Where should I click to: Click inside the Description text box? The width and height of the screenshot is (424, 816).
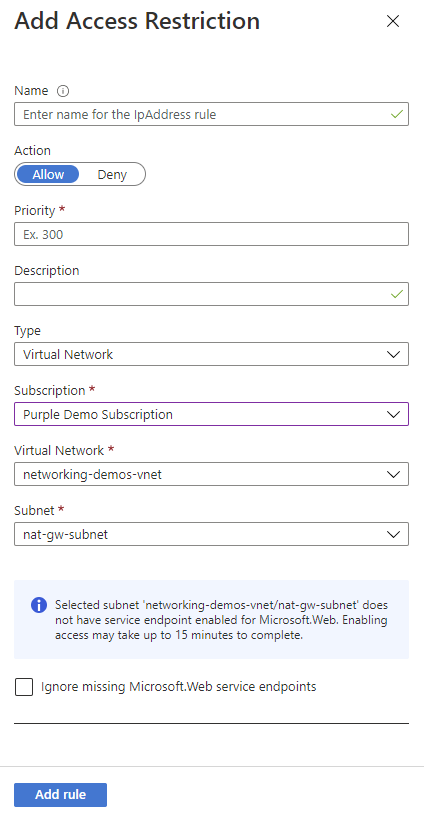click(x=211, y=294)
